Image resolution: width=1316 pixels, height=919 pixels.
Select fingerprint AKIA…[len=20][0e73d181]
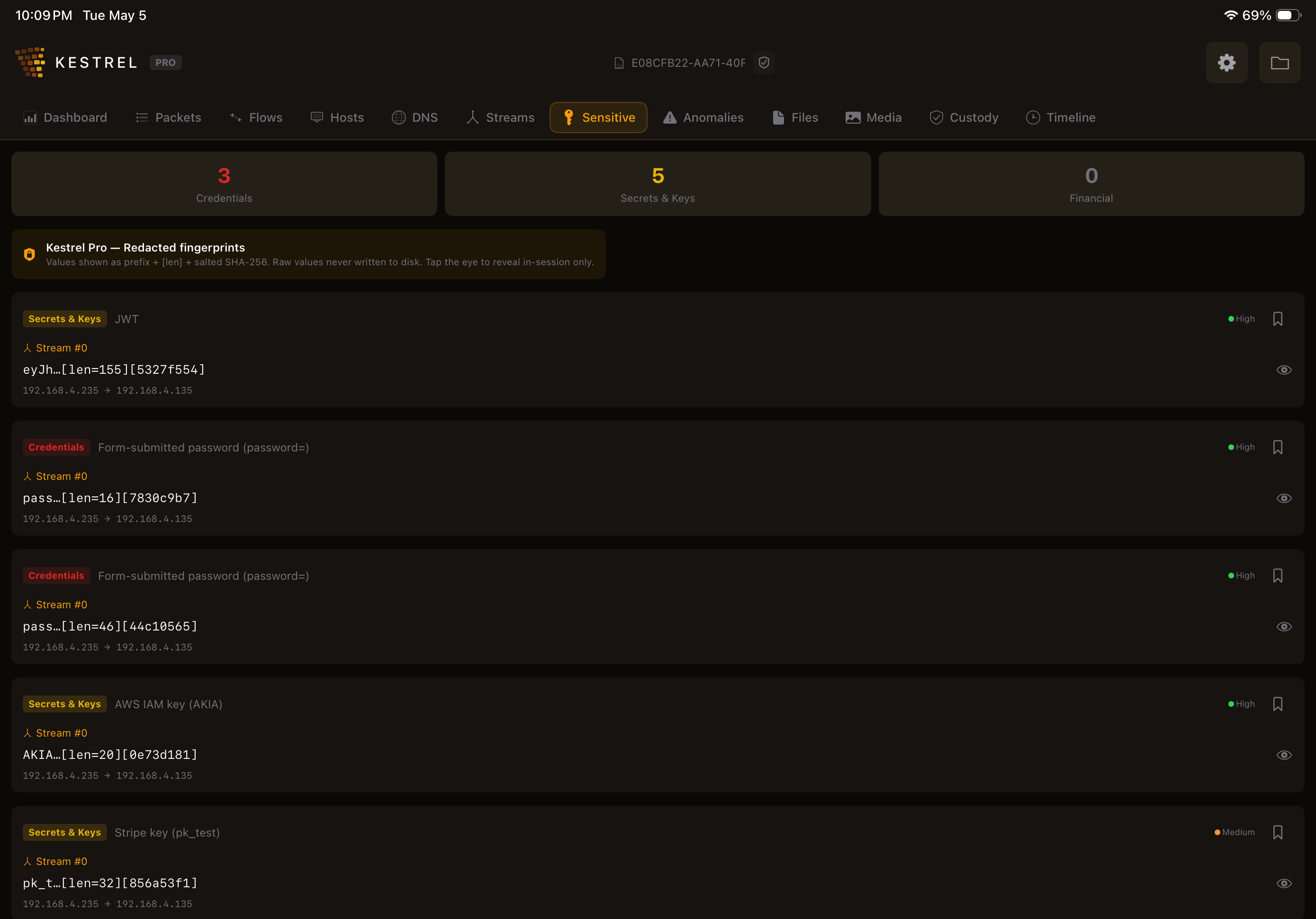[x=110, y=755]
